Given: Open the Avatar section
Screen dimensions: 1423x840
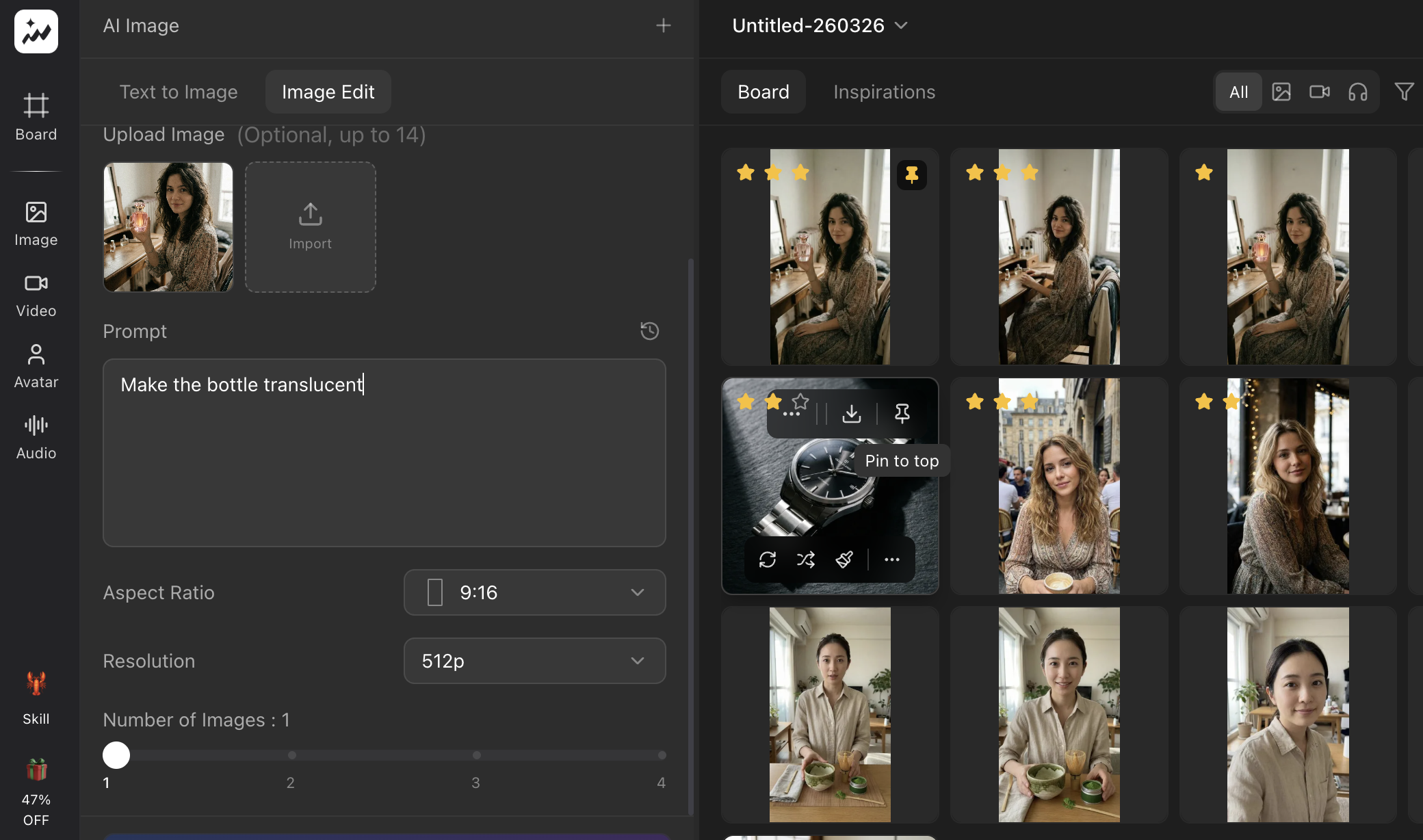Looking at the screenshot, I should (36, 365).
